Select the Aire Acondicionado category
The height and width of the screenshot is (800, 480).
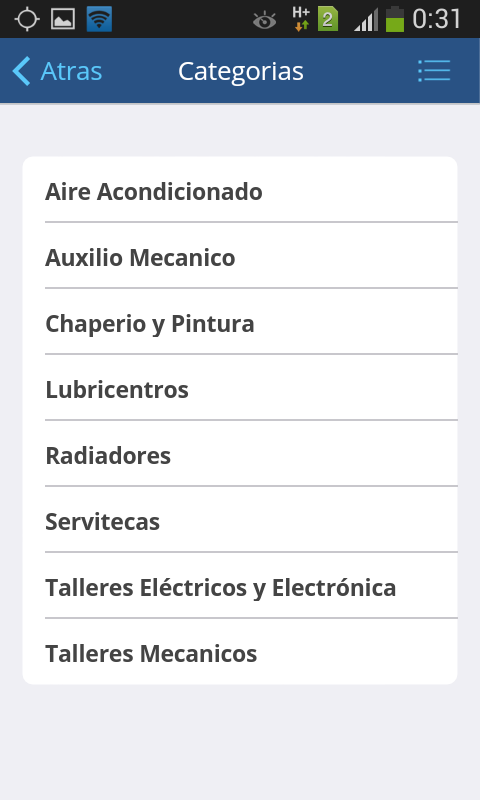(240, 190)
